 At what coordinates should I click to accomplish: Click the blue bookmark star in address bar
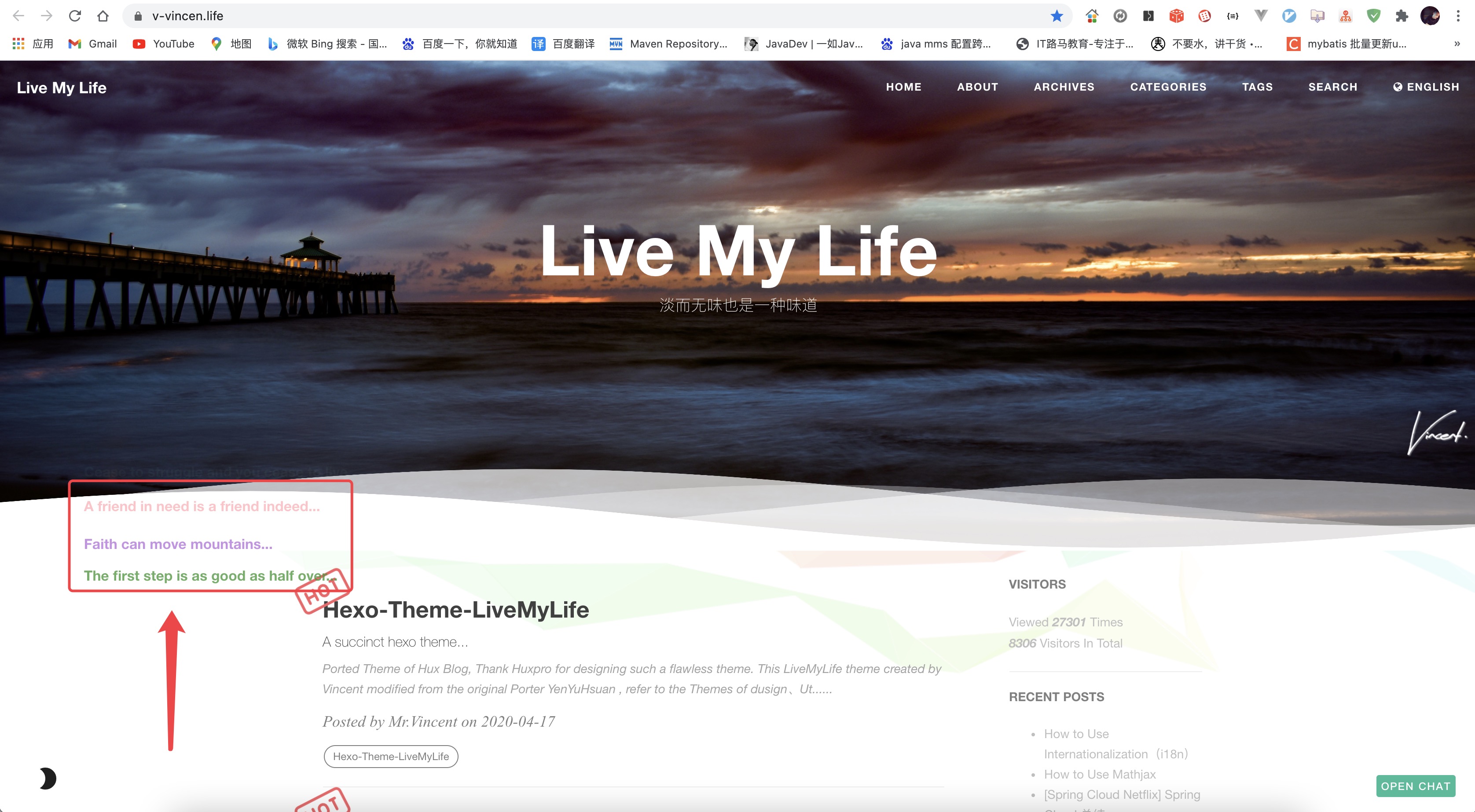tap(1057, 16)
